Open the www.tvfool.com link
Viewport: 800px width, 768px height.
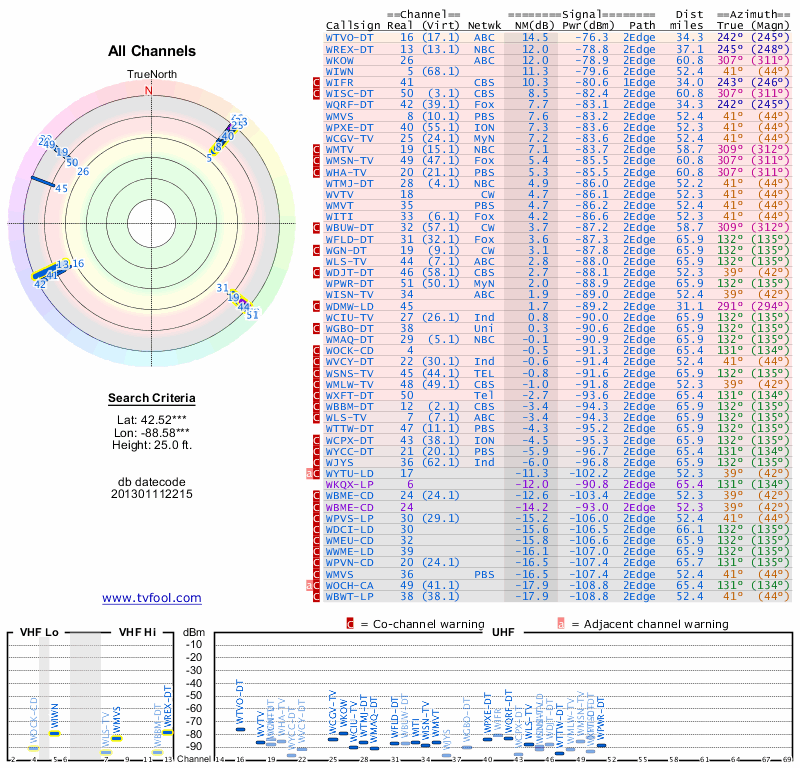pyautogui.click(x=152, y=598)
